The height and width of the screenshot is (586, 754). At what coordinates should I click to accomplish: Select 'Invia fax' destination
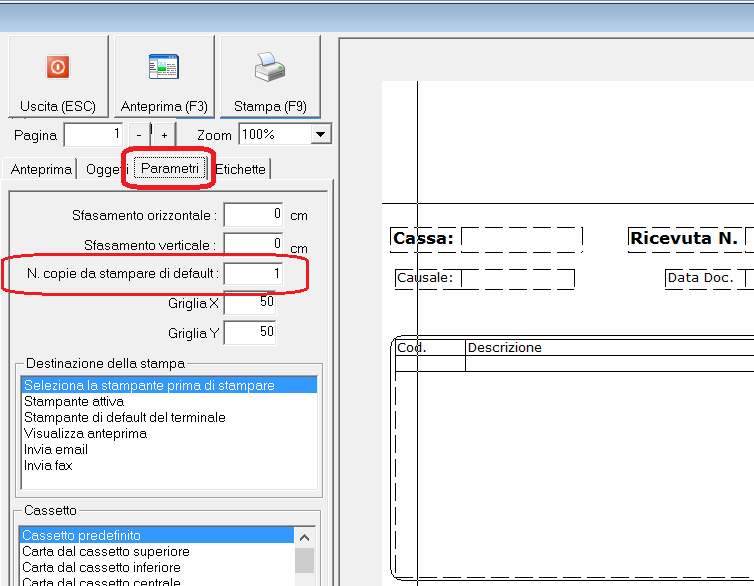(x=169, y=465)
